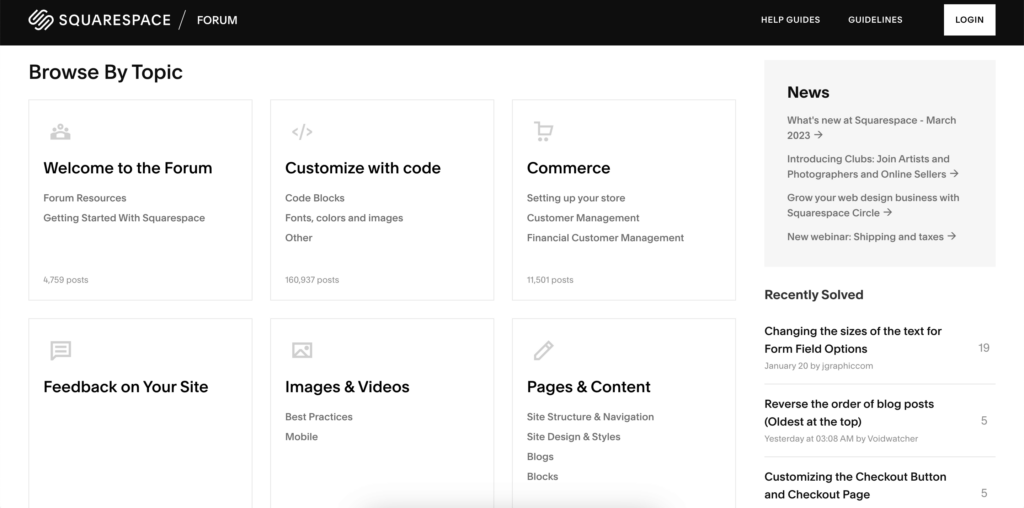
Task: Open Getting Started With Squarespace
Action: [x=124, y=218]
